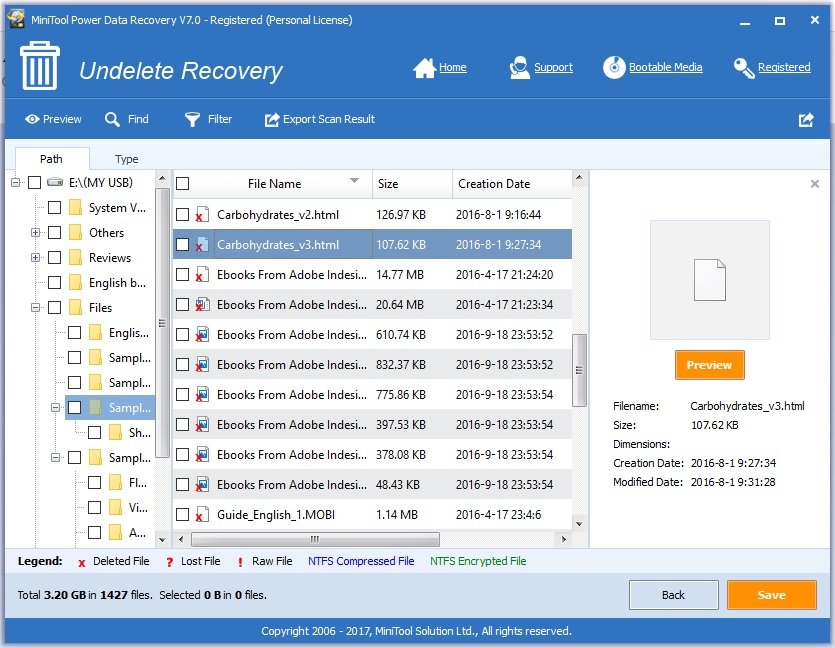Sort by Creation Date column header
This screenshot has width=835, height=648.
(512, 184)
